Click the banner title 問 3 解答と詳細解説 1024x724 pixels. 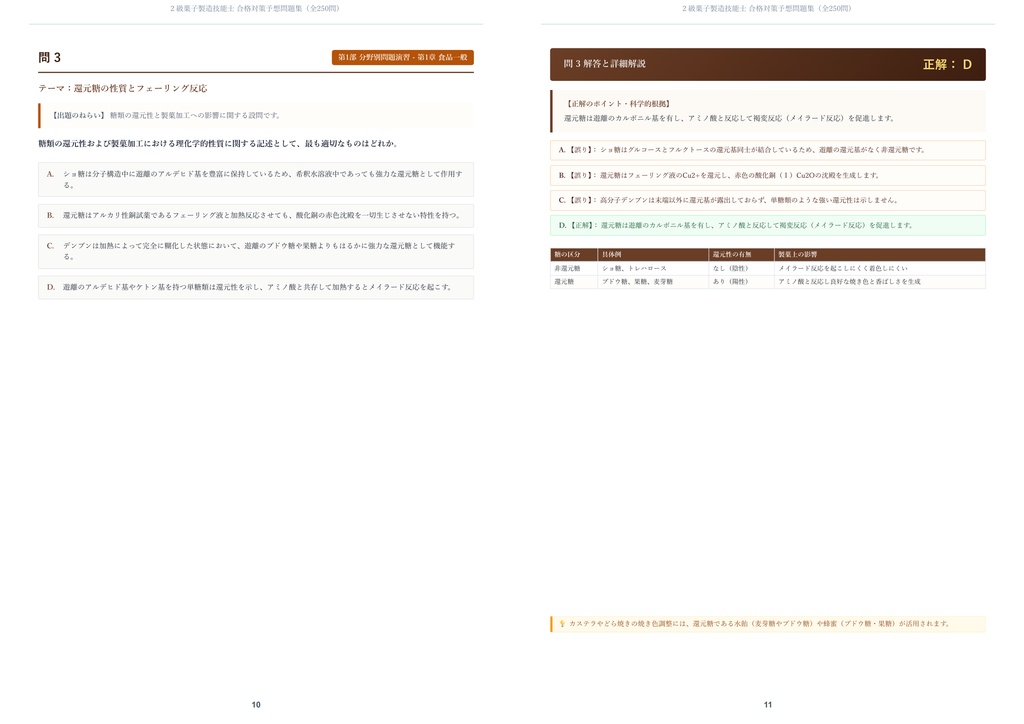[604, 64]
